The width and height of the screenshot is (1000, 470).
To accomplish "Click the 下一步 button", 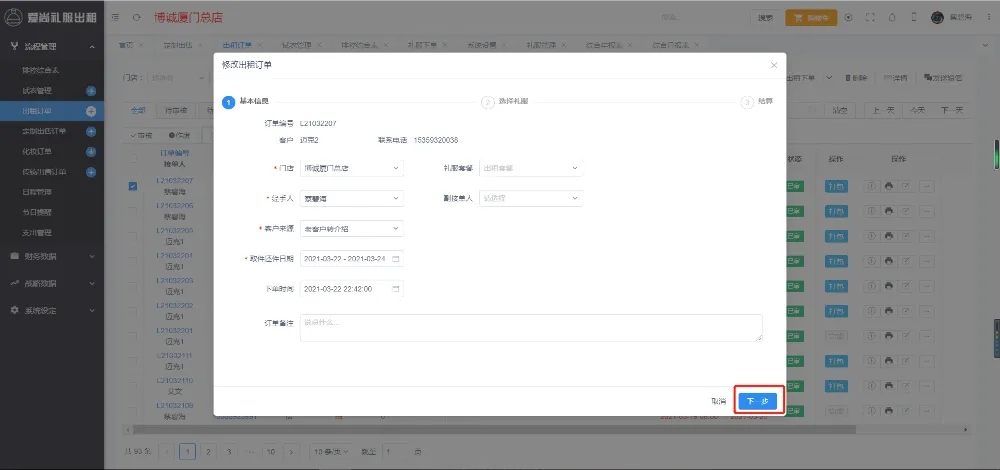I will [758, 401].
